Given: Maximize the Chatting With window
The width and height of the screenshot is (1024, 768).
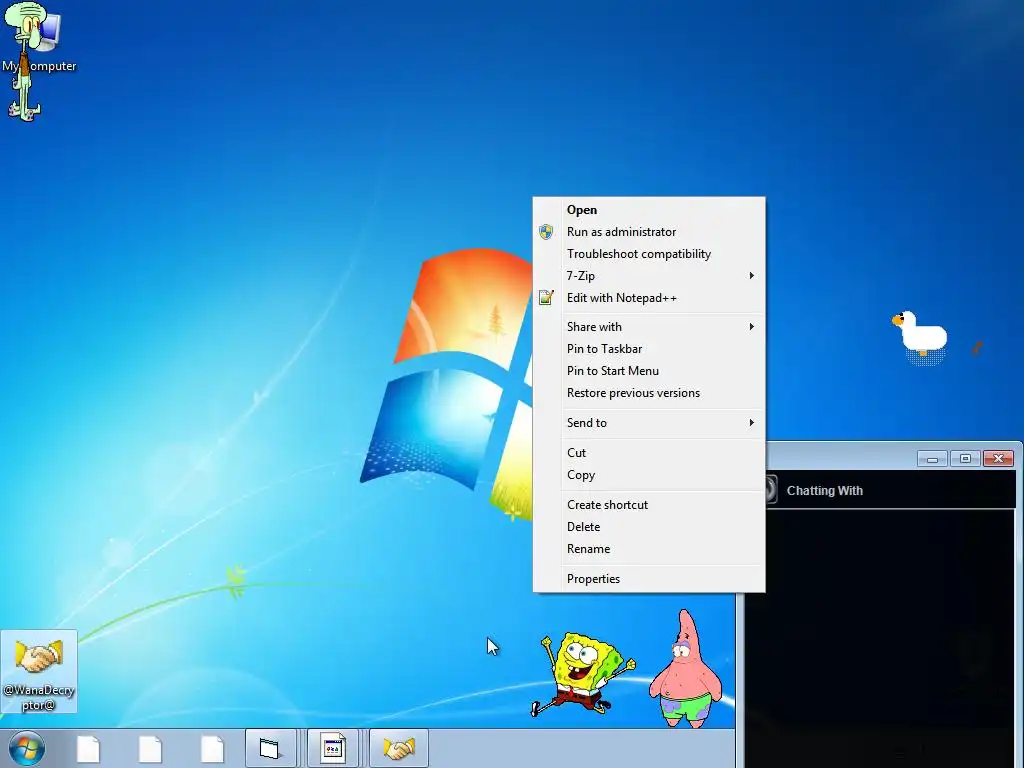Looking at the screenshot, I should click(965, 459).
